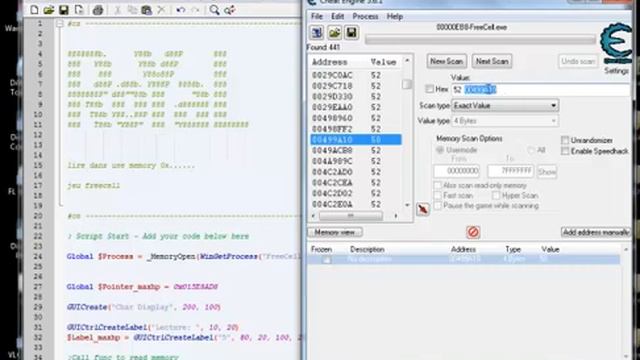Toggle Frozen checkbox of address list entry
640x360 pixels.
coord(326,260)
